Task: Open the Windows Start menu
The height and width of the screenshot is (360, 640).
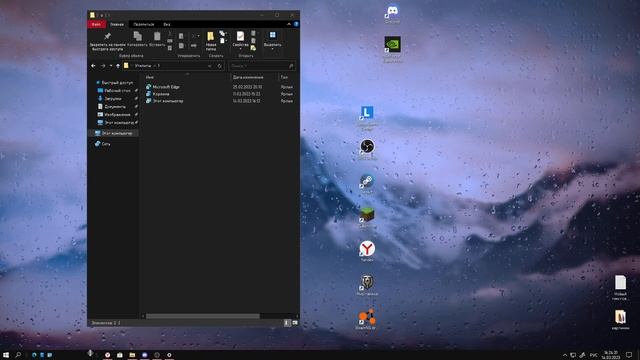Action: click(6, 355)
